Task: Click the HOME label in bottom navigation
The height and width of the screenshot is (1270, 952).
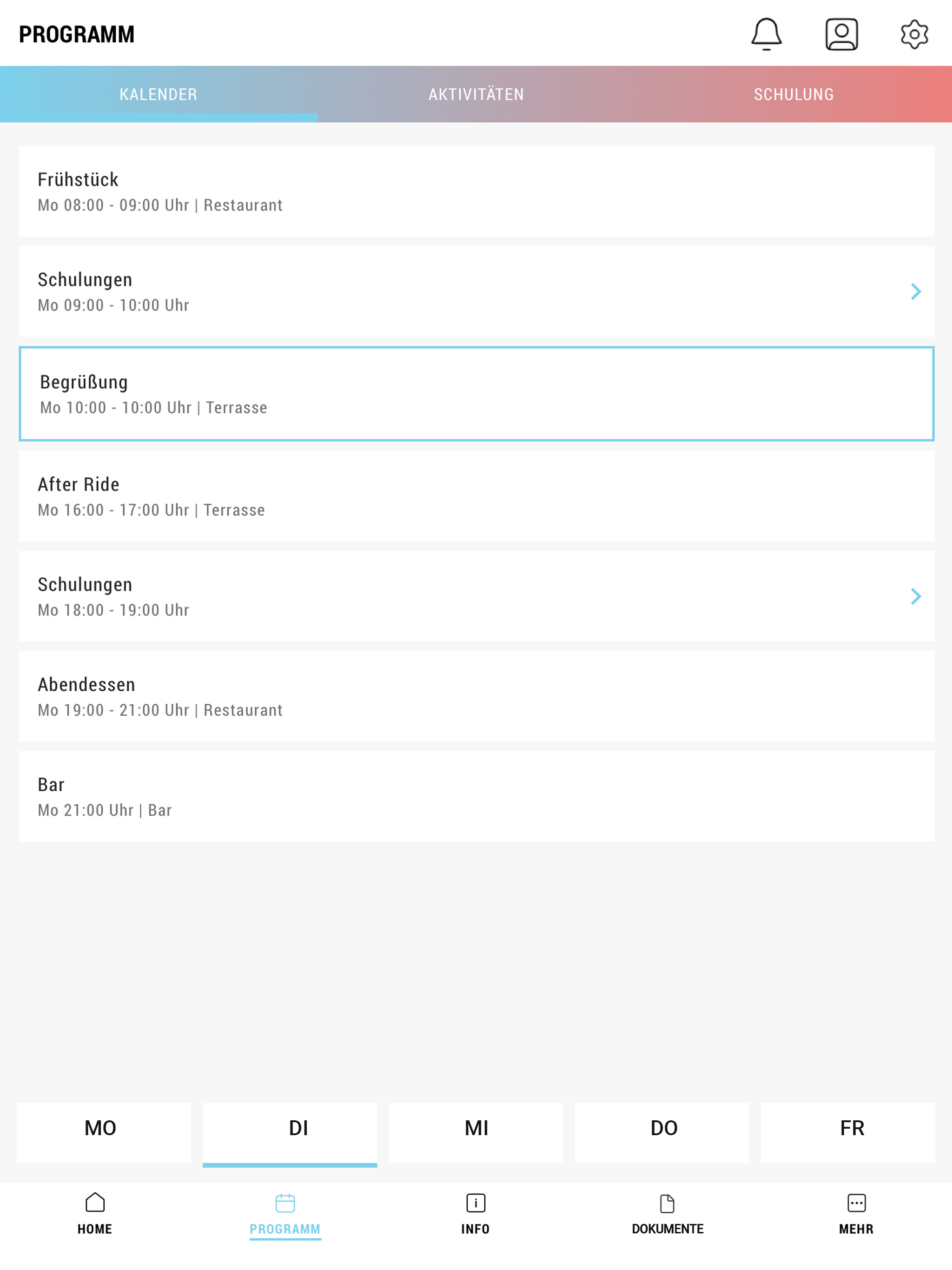Action: pos(95,1229)
